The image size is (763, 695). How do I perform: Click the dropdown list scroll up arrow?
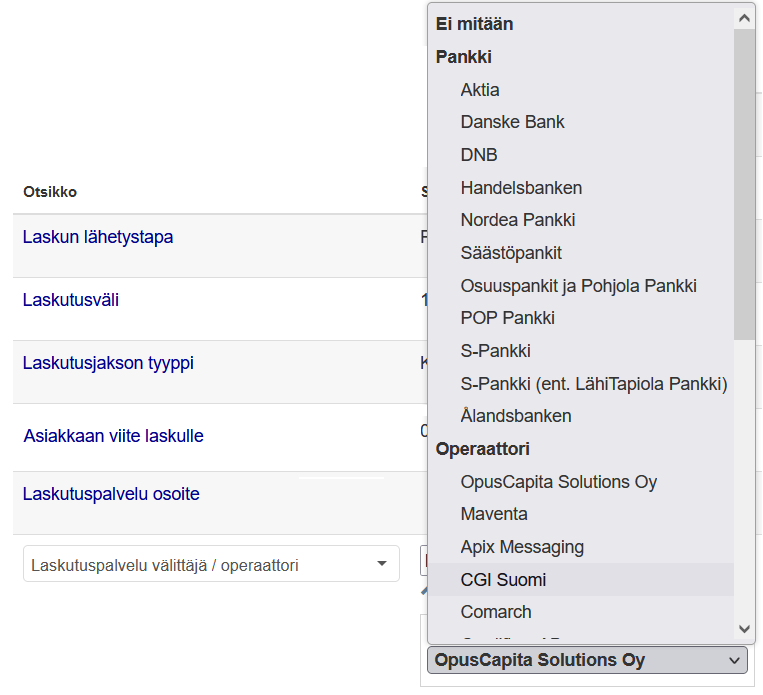click(x=744, y=18)
